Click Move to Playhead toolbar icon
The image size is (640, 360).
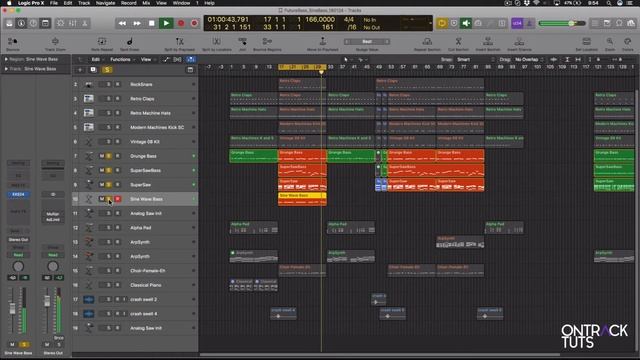pyautogui.click(x=322, y=42)
